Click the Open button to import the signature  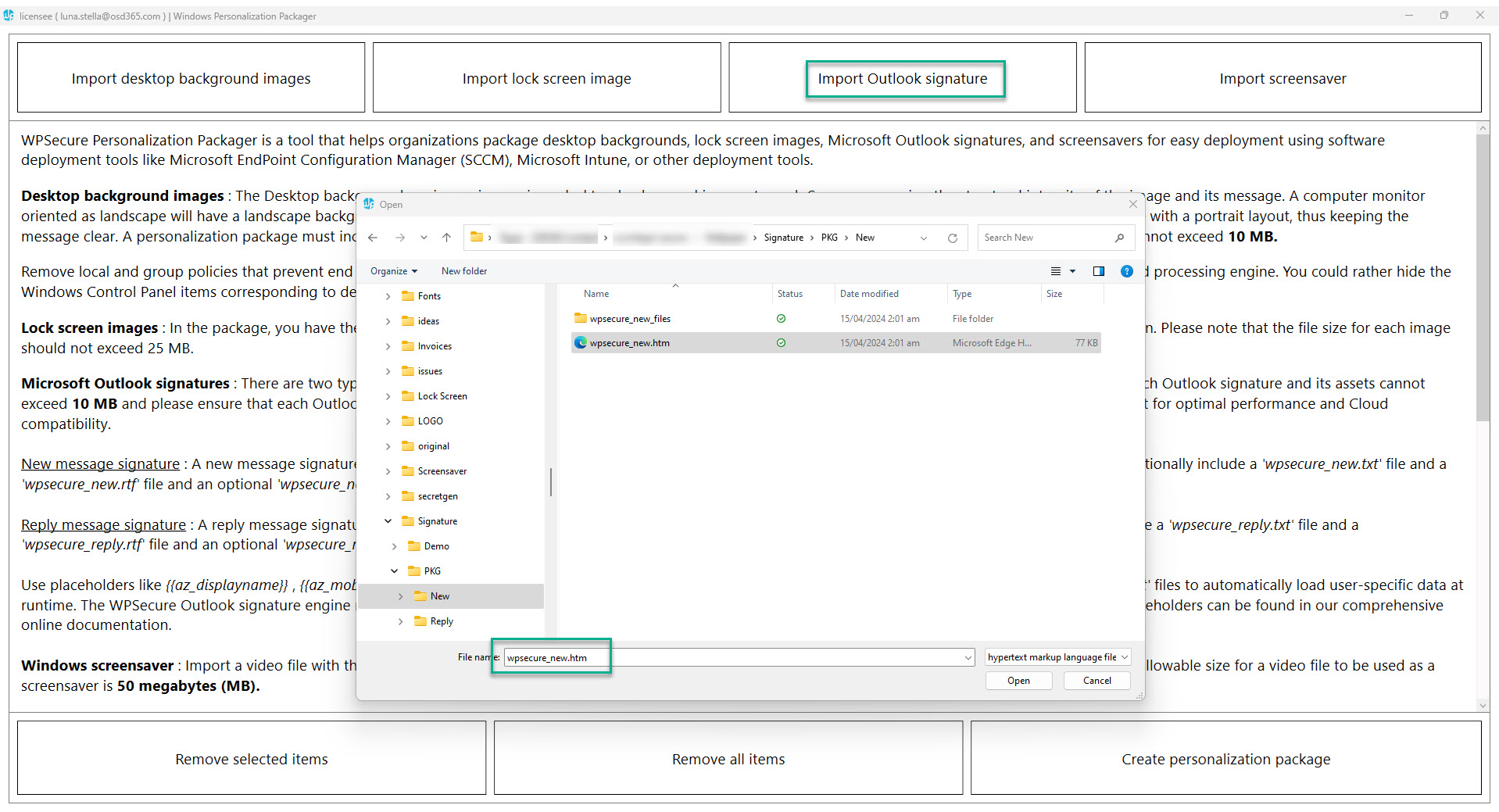coord(1018,680)
